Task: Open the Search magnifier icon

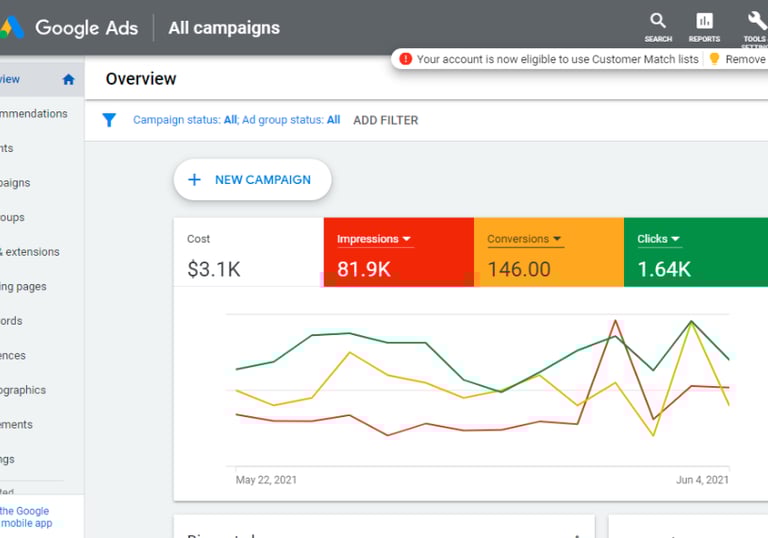Action: pos(658,21)
